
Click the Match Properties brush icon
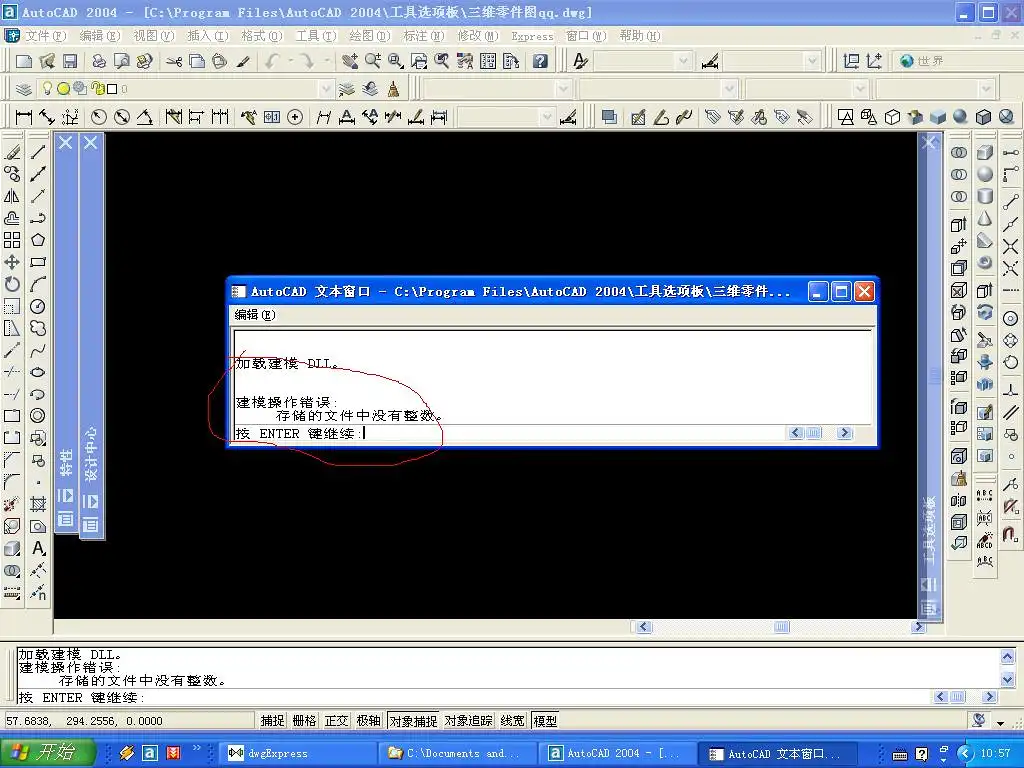(x=243, y=61)
